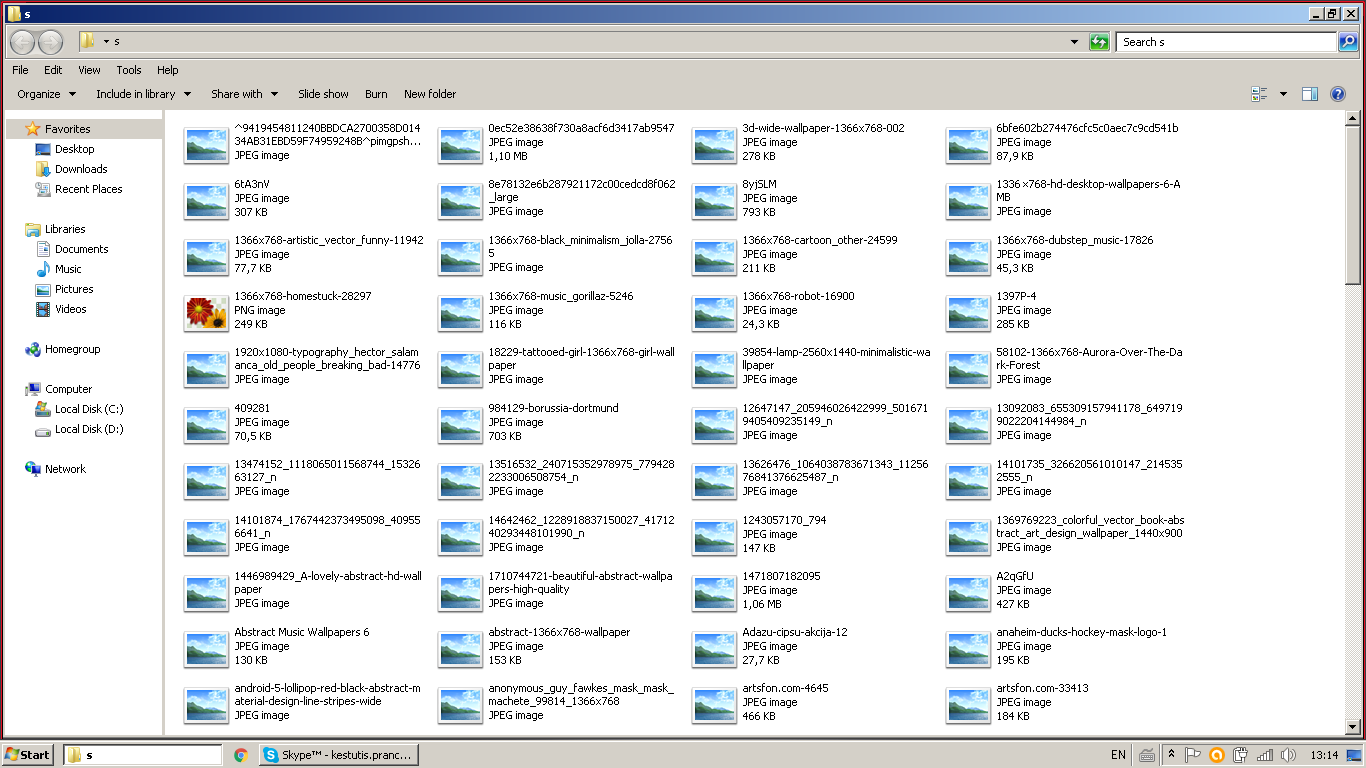1366x768 pixels.
Task: Switch to the Skype taskbar window
Action: tap(338, 755)
